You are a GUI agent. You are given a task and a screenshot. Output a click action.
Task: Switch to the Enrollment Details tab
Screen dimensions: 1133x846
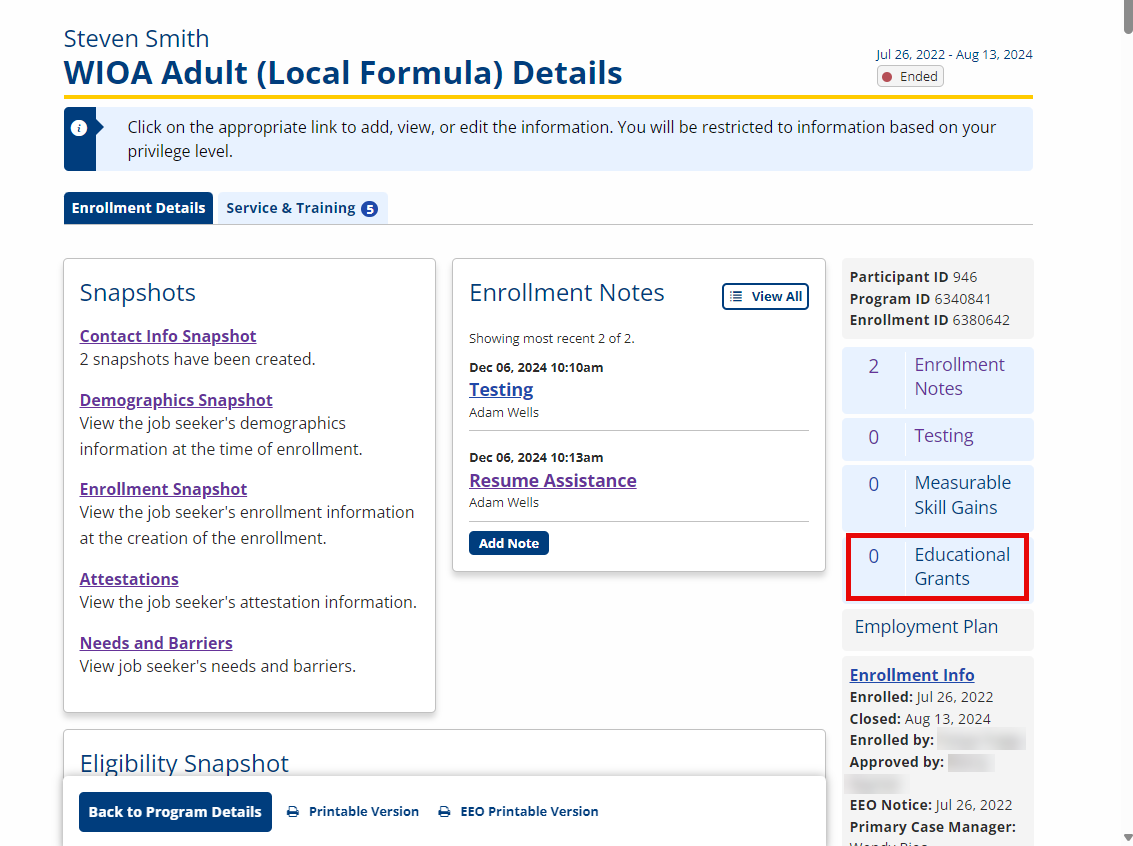pyautogui.click(x=138, y=208)
